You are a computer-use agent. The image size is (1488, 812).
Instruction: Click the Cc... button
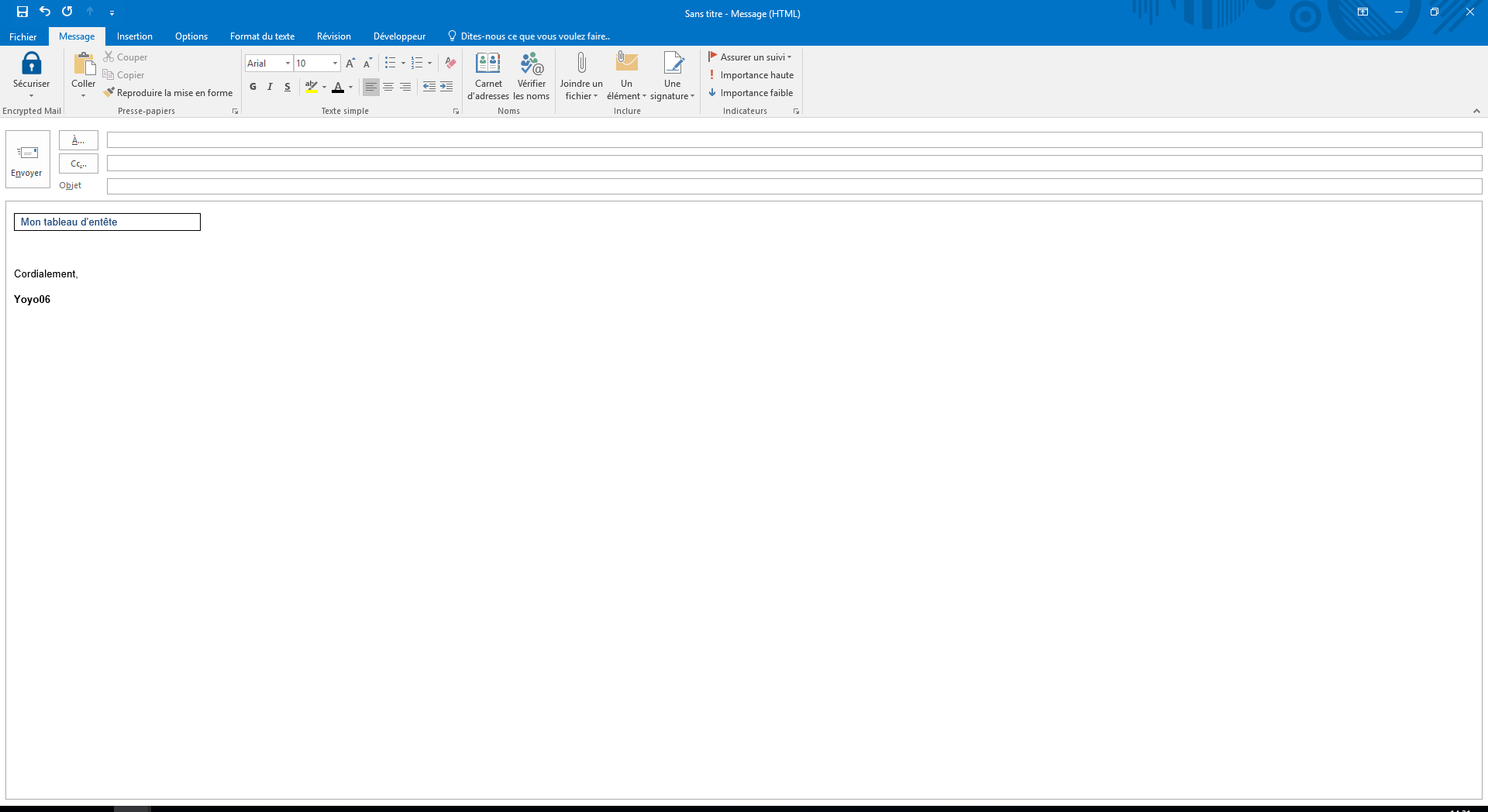tap(78, 163)
